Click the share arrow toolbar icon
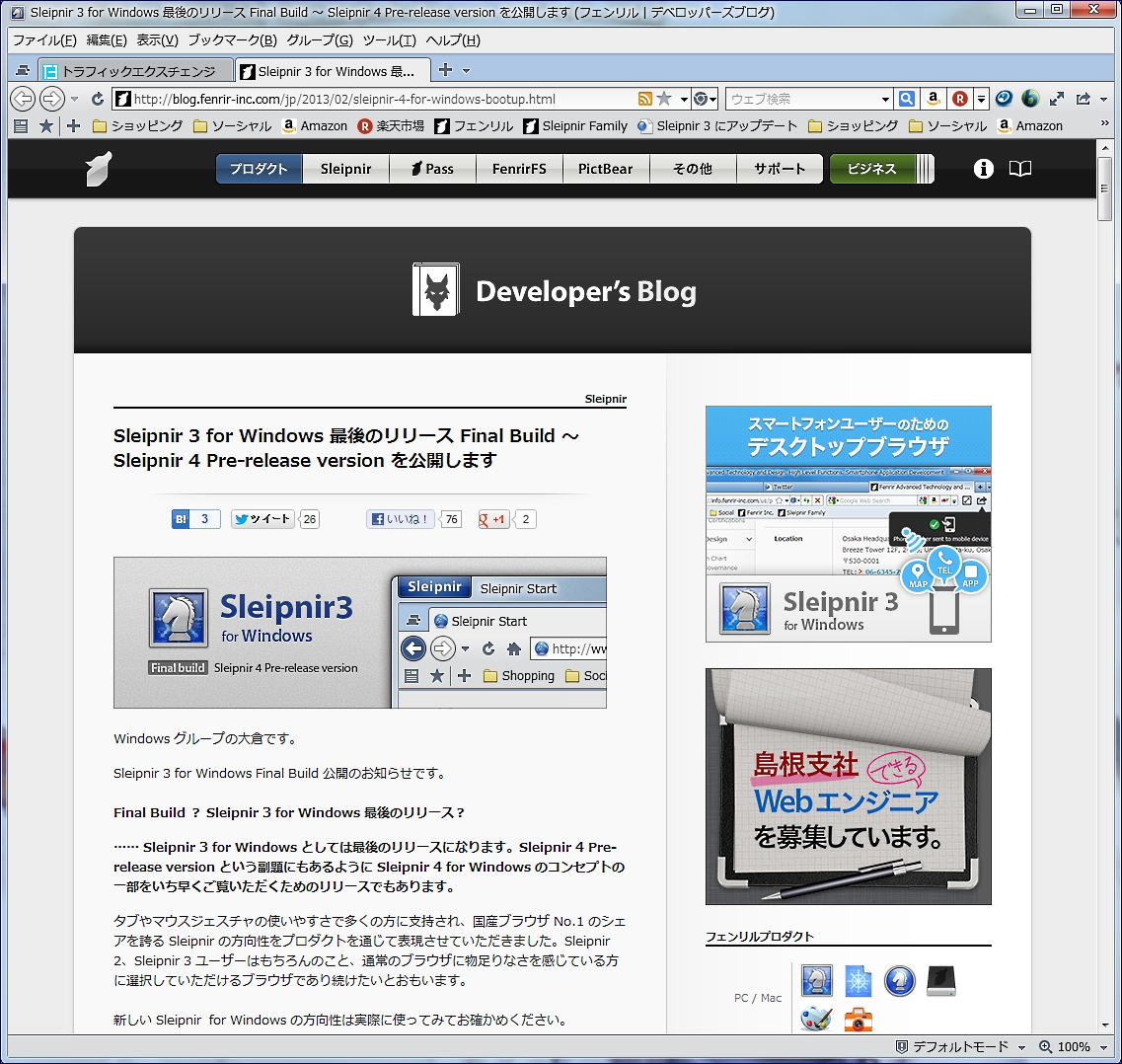Screen dimensions: 1122x1064 point(1084,99)
